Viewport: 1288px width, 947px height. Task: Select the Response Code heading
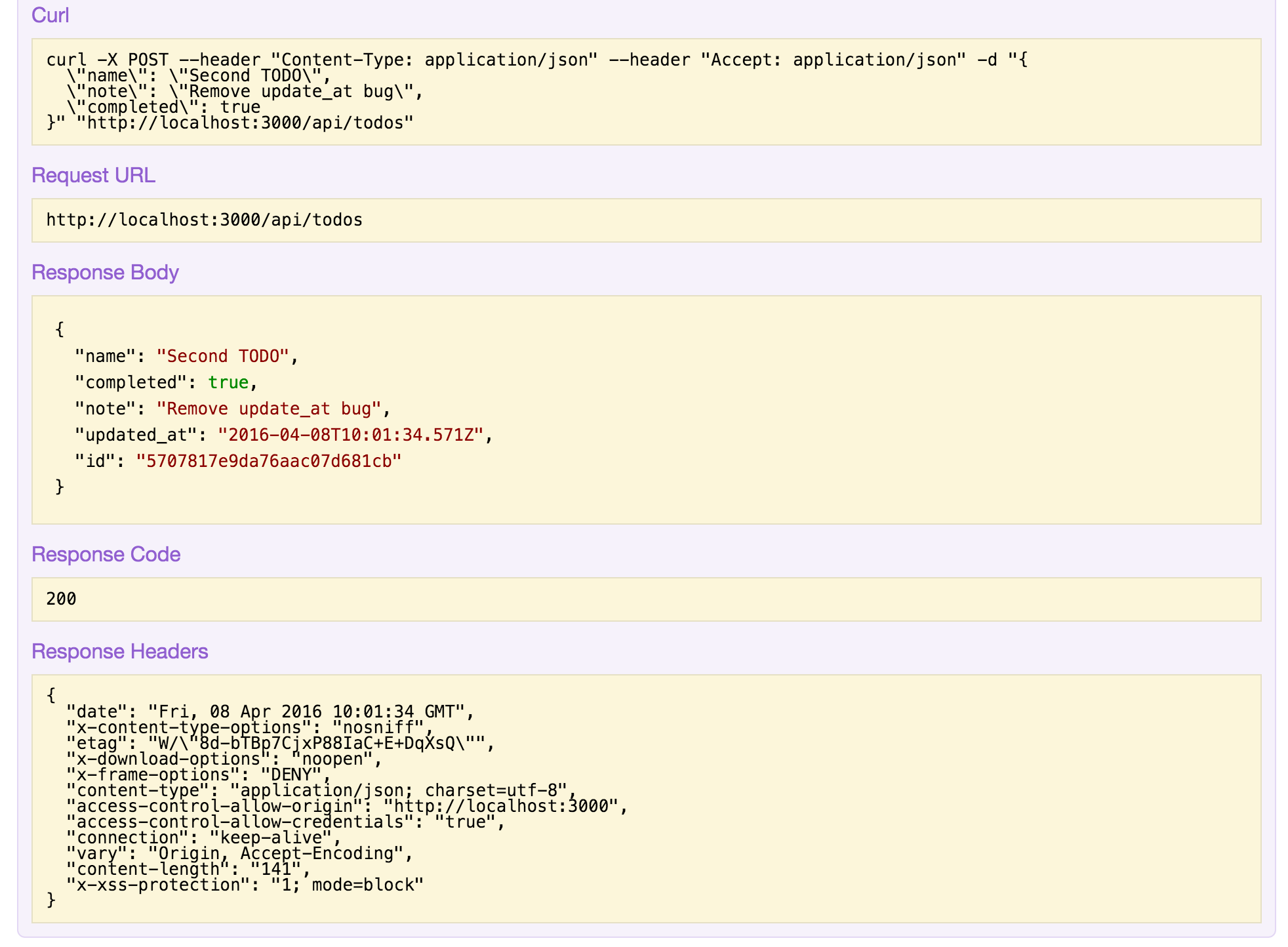(x=107, y=554)
